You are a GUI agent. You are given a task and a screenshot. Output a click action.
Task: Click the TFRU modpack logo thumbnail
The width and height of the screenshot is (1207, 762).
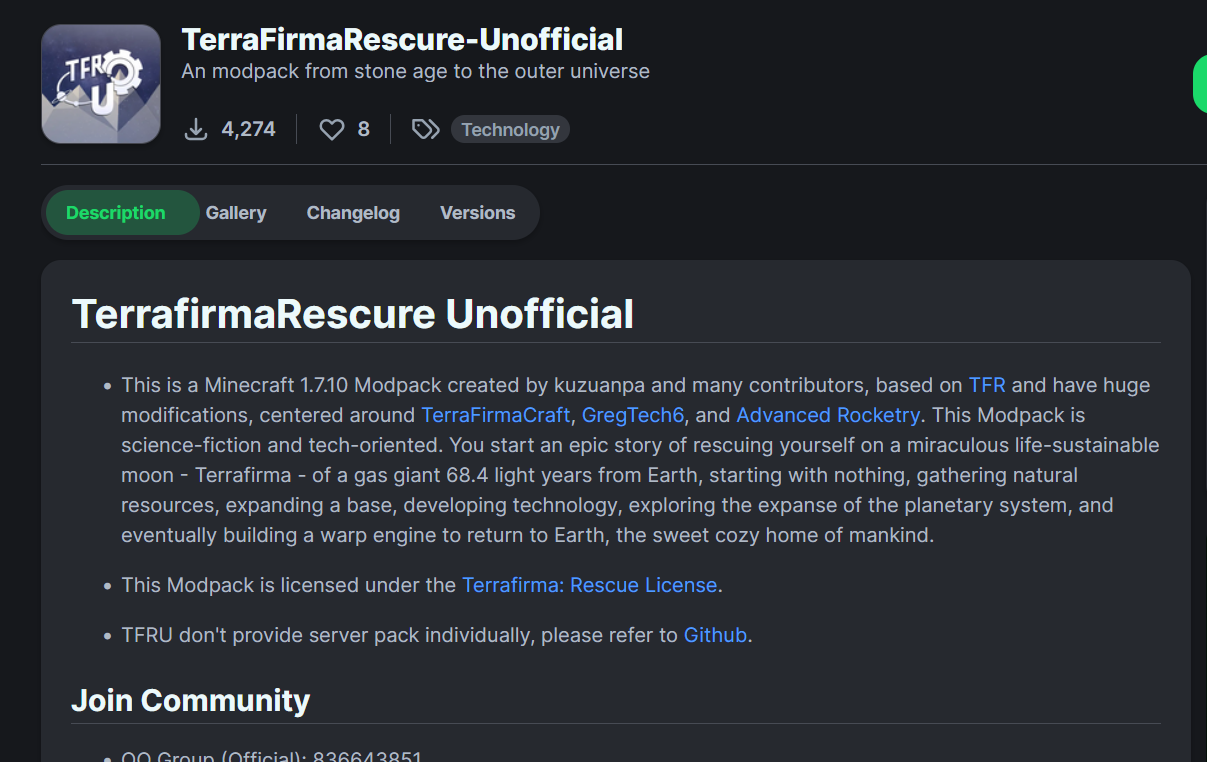pyautogui.click(x=101, y=84)
